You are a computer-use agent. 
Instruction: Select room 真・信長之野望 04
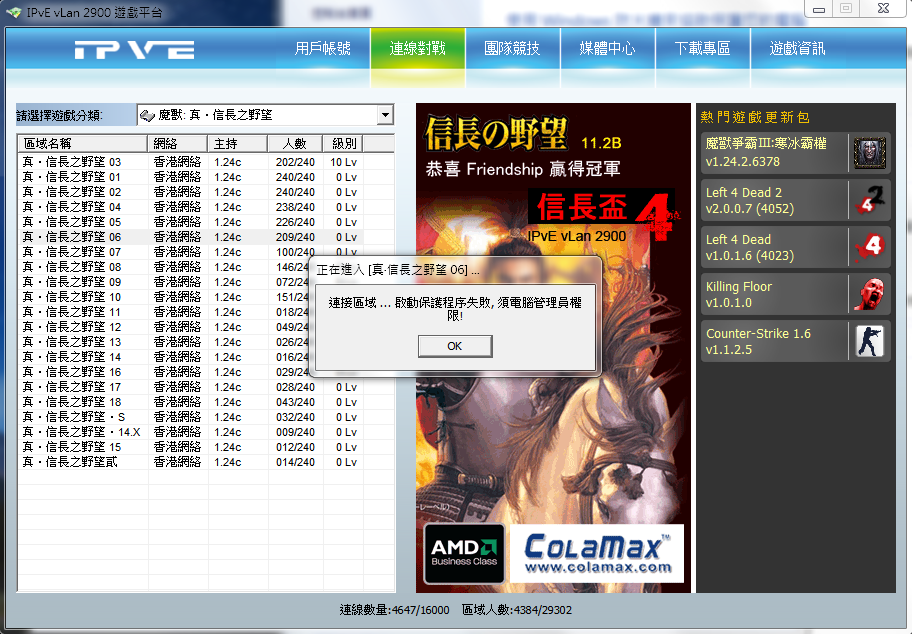click(x=192, y=207)
